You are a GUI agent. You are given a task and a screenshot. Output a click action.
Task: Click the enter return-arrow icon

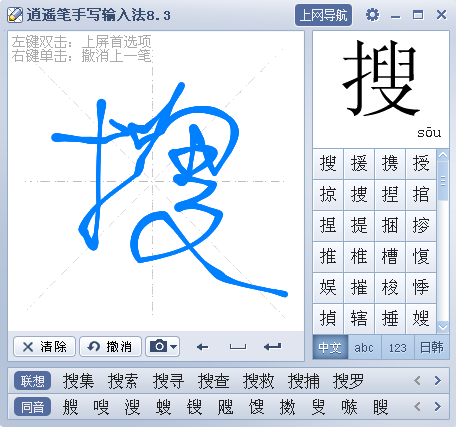click(272, 347)
